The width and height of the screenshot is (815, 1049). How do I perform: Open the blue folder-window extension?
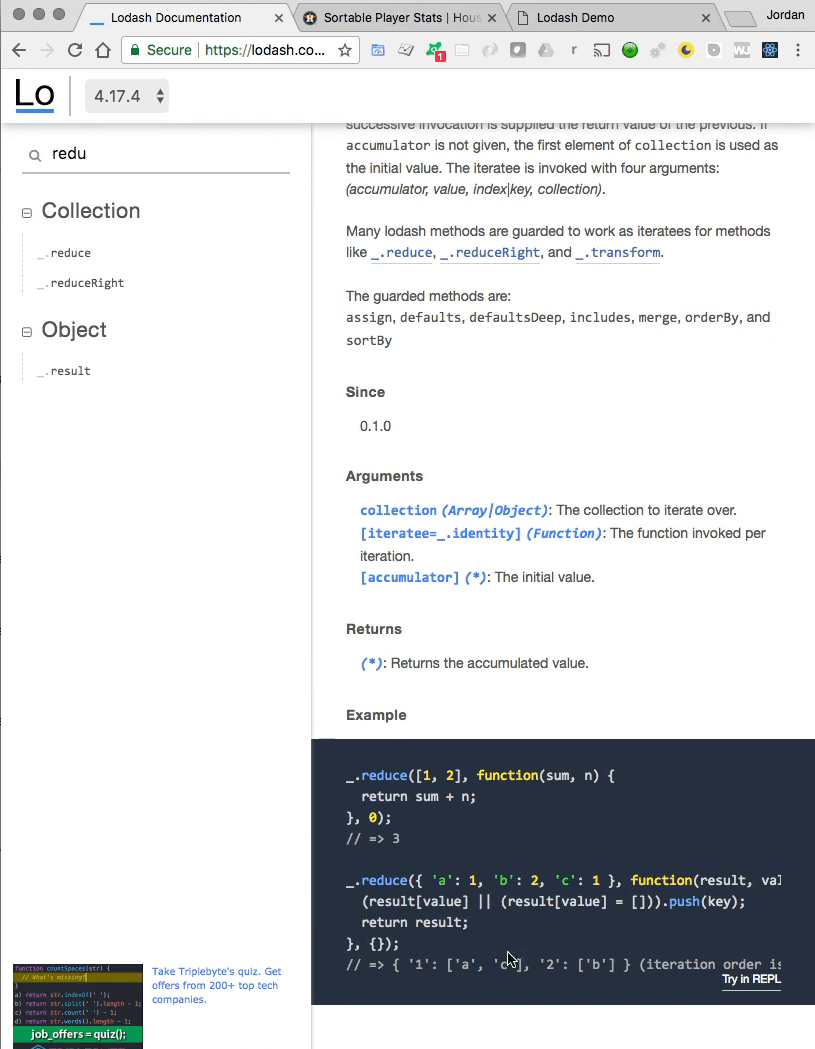(x=378, y=50)
